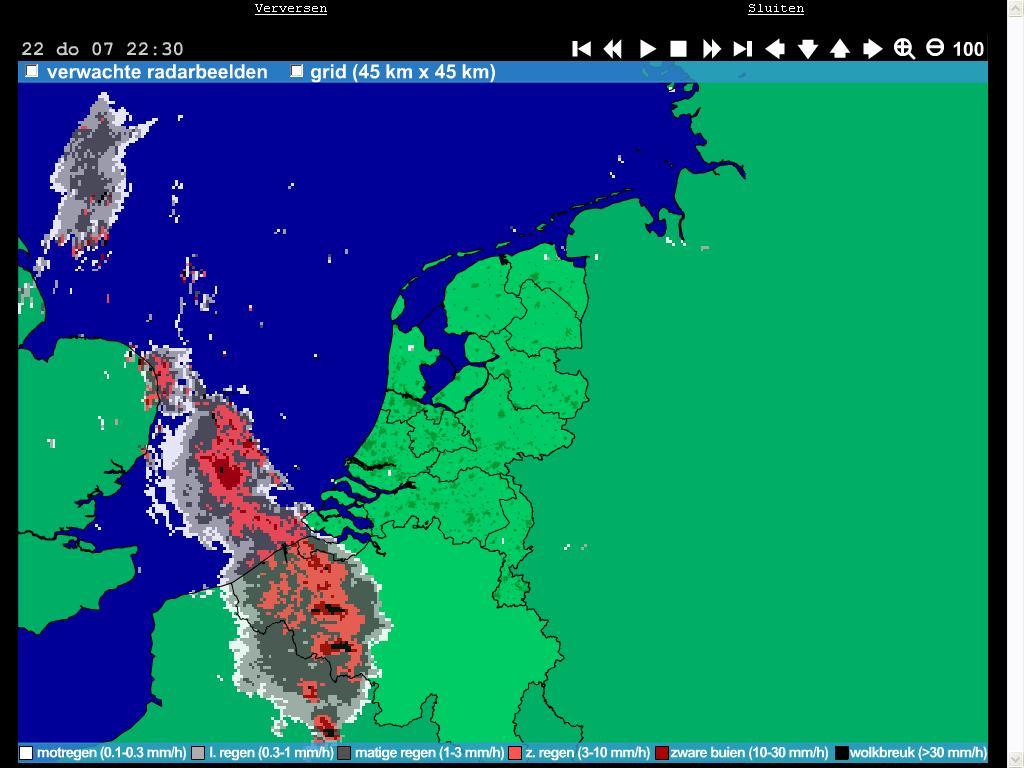This screenshot has width=1024, height=768.
Task: Pan the map down with arrow icon
Action: (808, 49)
